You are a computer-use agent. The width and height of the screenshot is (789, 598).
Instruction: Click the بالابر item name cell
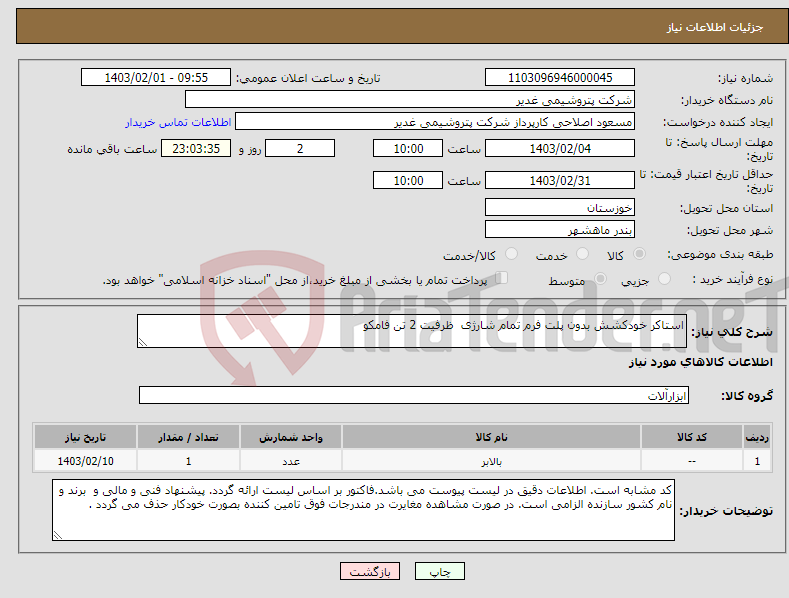[x=492, y=461]
